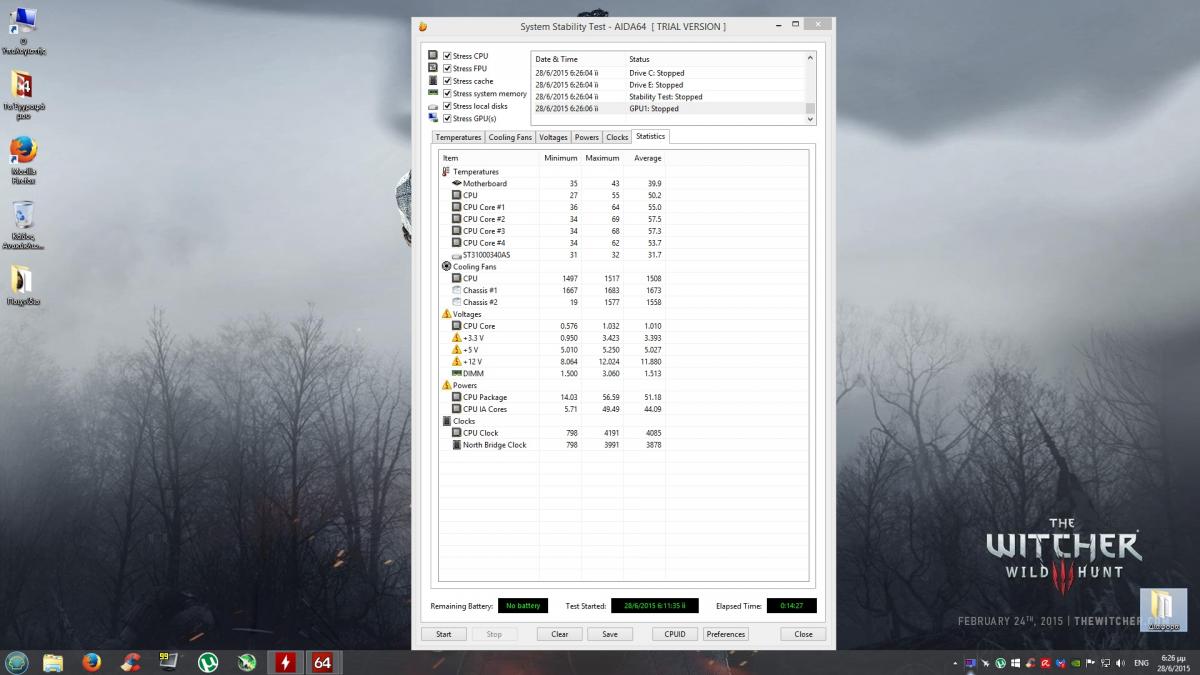This screenshot has width=1200, height=675.
Task: Uncheck Stress system memory
Action: click(x=447, y=94)
